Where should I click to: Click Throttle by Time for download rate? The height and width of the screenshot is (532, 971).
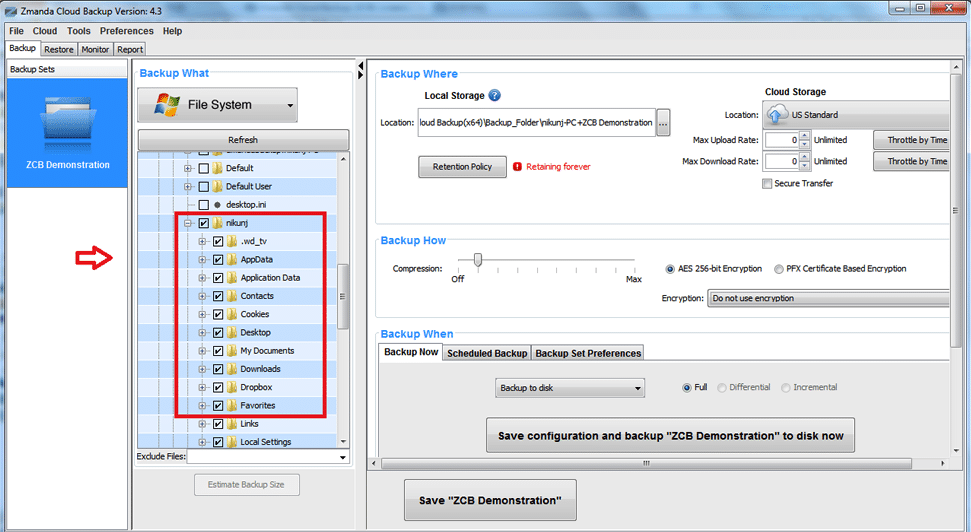click(912, 161)
